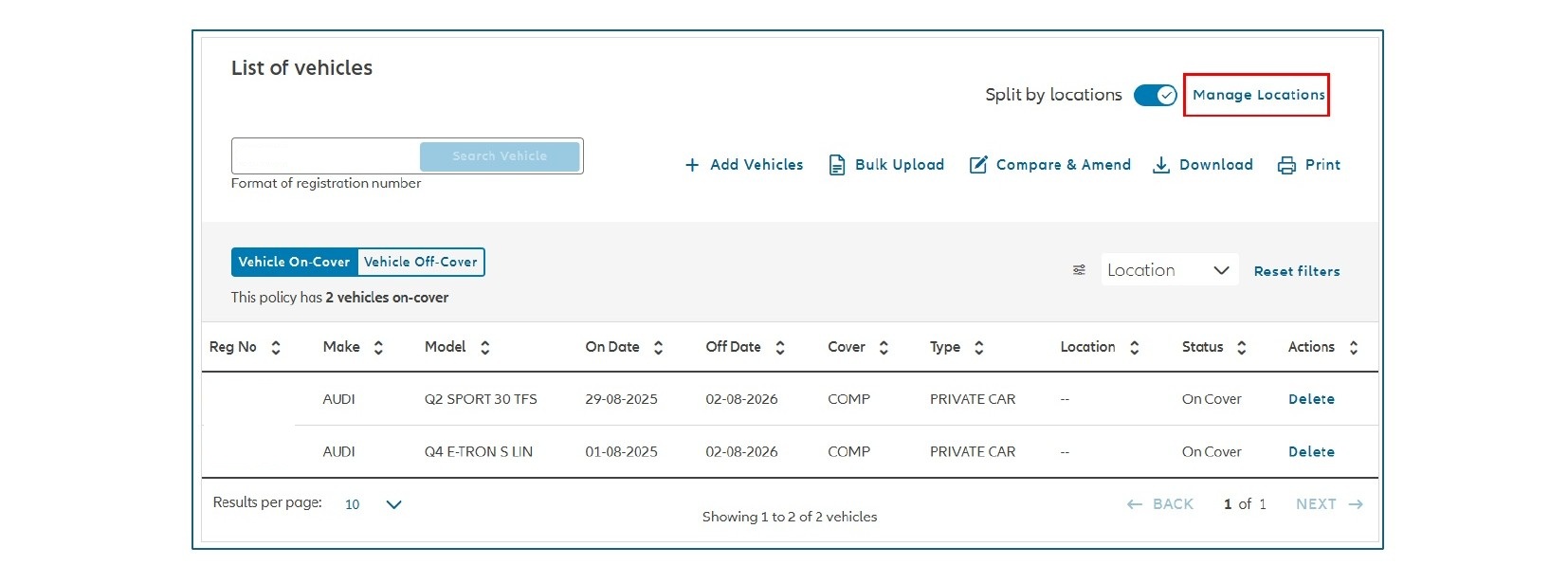Select the Vehicle On-Cover view
This screenshot has height=565, width=1568.
point(294,262)
